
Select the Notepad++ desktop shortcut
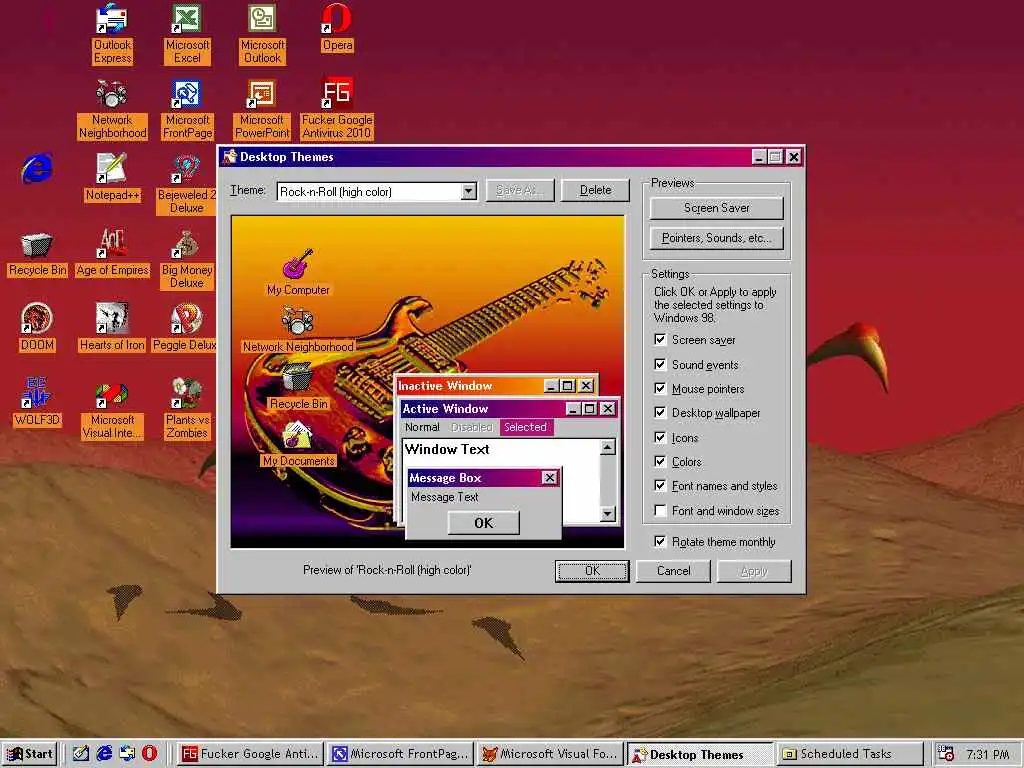click(x=112, y=178)
